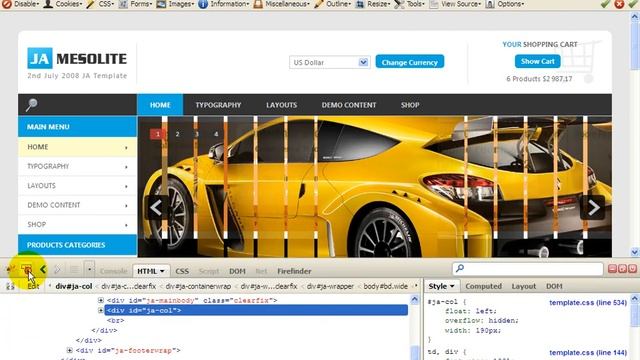Switch to the Firebug Net tab
640x360 pixels.
point(261,271)
